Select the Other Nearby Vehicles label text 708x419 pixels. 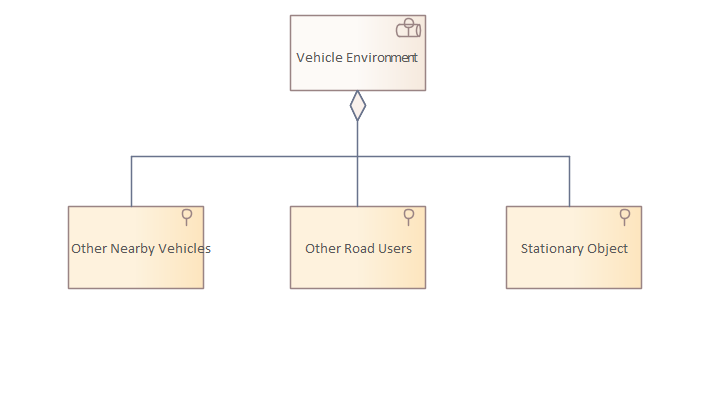141,248
